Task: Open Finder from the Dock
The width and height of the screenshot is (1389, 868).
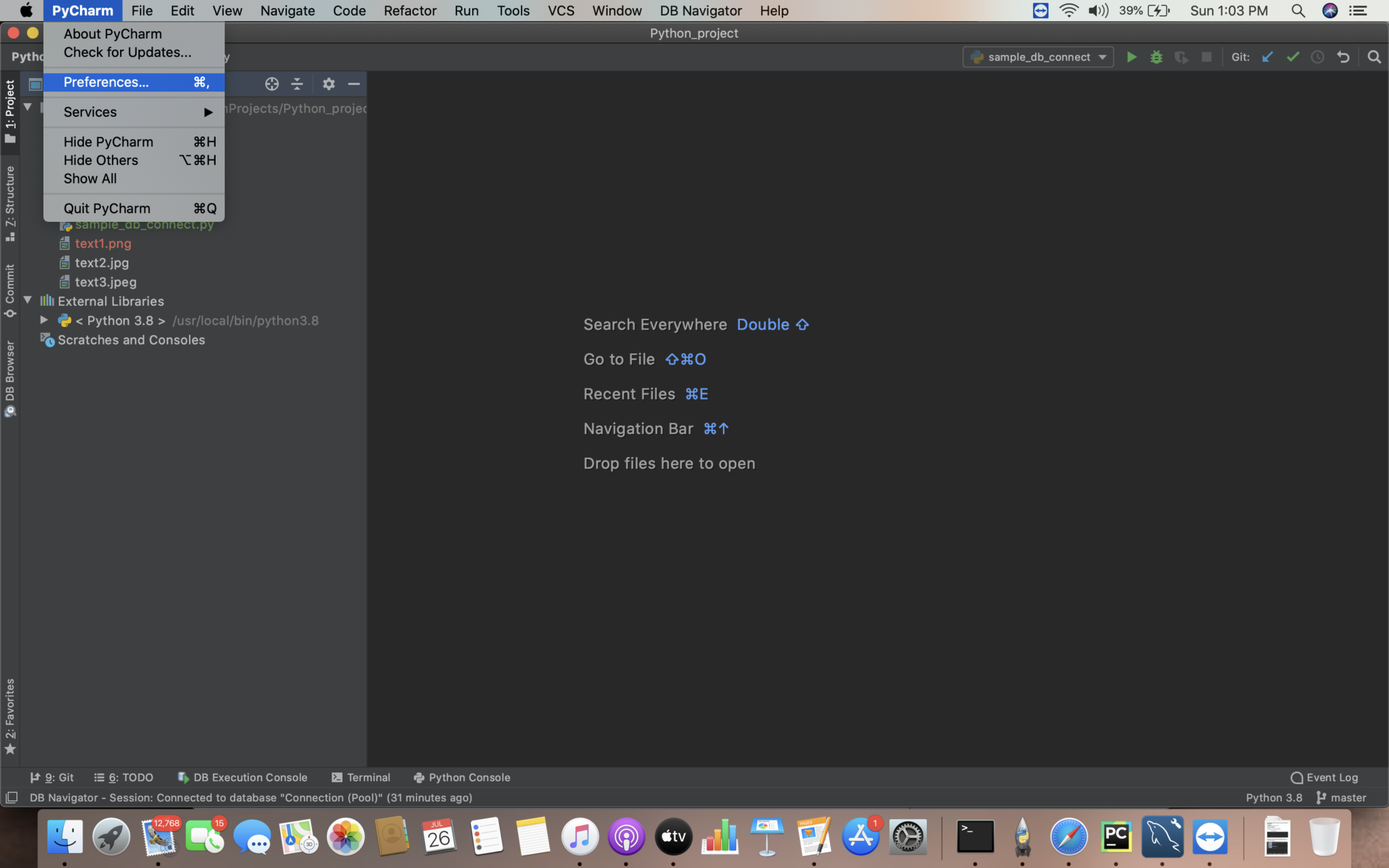Action: coord(65,837)
